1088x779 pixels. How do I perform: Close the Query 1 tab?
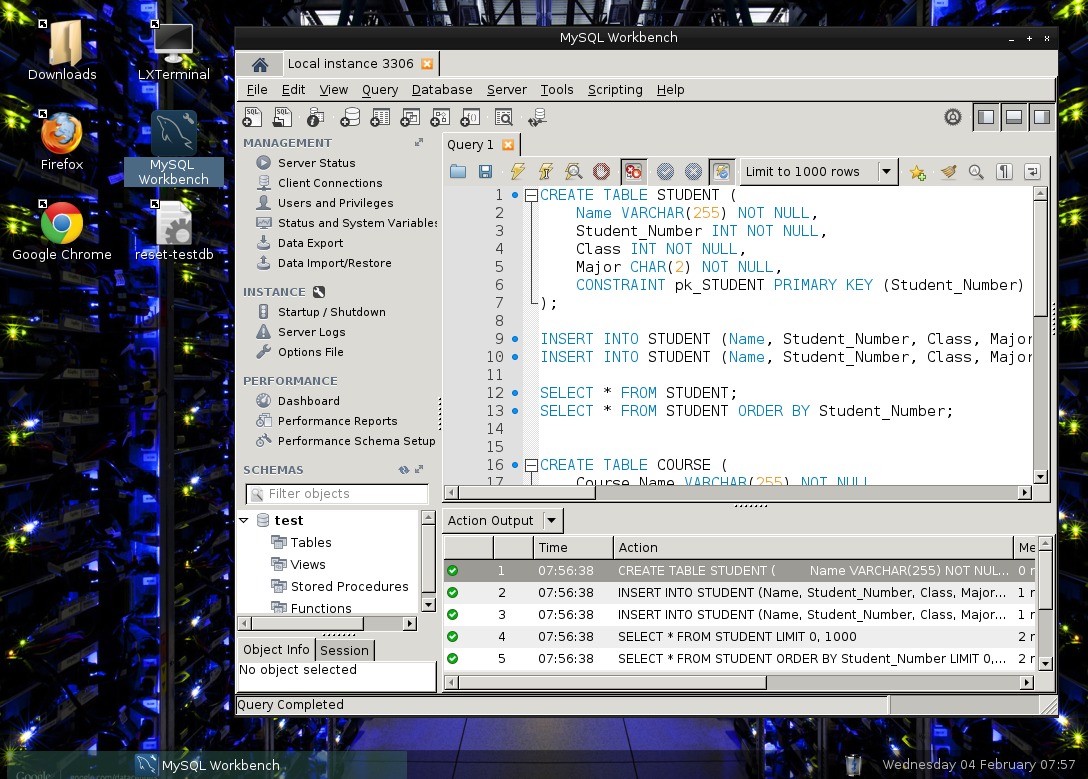[508, 145]
